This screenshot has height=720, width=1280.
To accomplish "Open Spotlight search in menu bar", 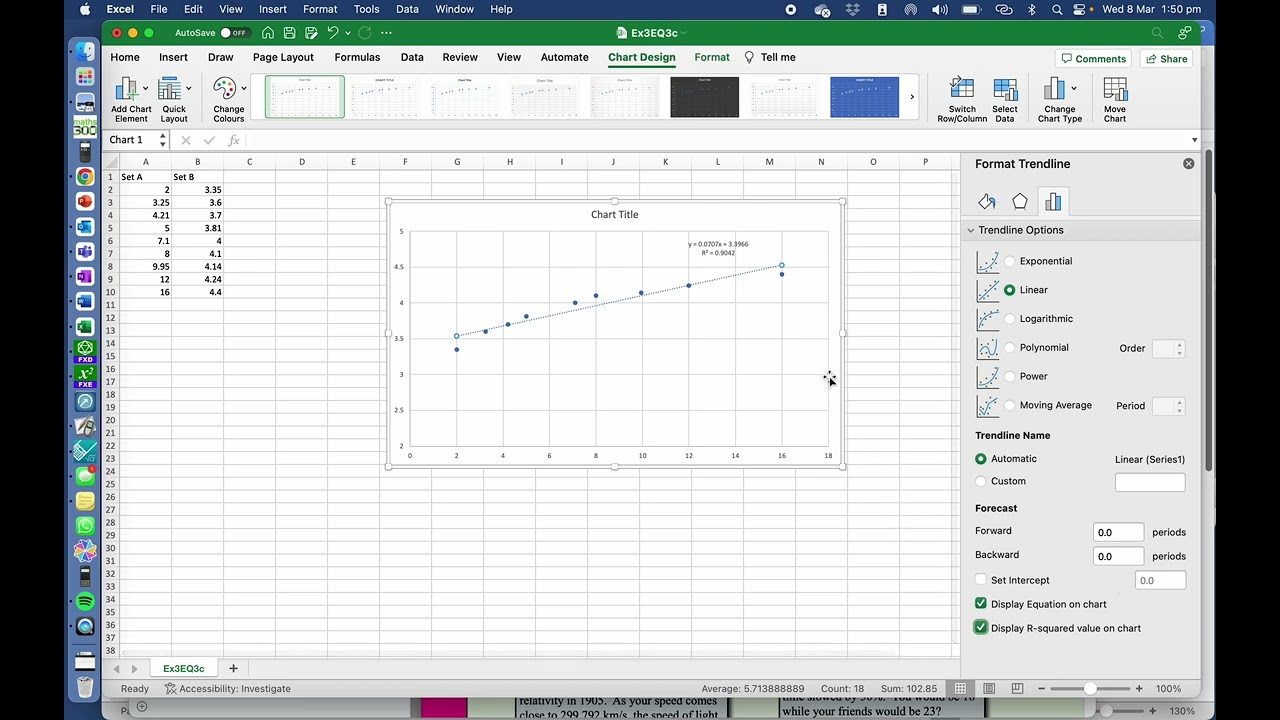I will (x=1058, y=9).
